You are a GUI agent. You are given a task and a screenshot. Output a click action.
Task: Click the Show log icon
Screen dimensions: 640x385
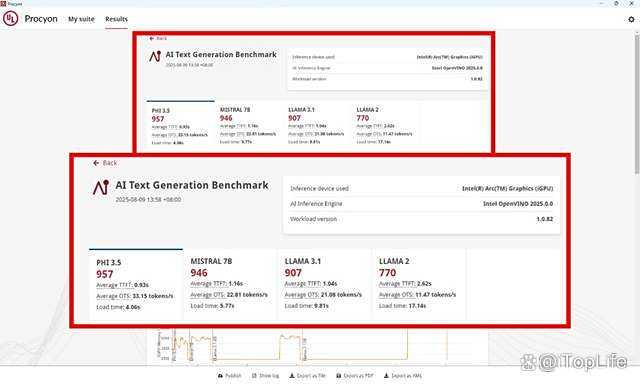point(254,376)
